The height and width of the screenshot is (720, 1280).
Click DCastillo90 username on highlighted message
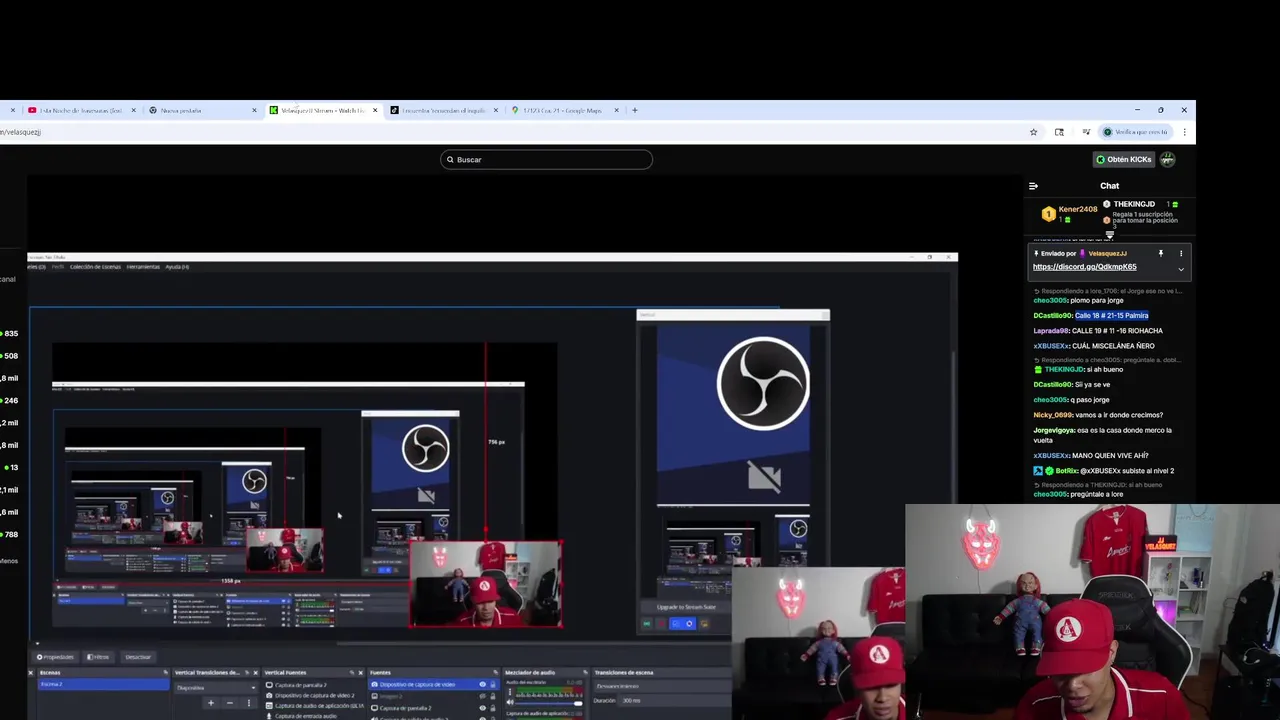click(x=1053, y=315)
